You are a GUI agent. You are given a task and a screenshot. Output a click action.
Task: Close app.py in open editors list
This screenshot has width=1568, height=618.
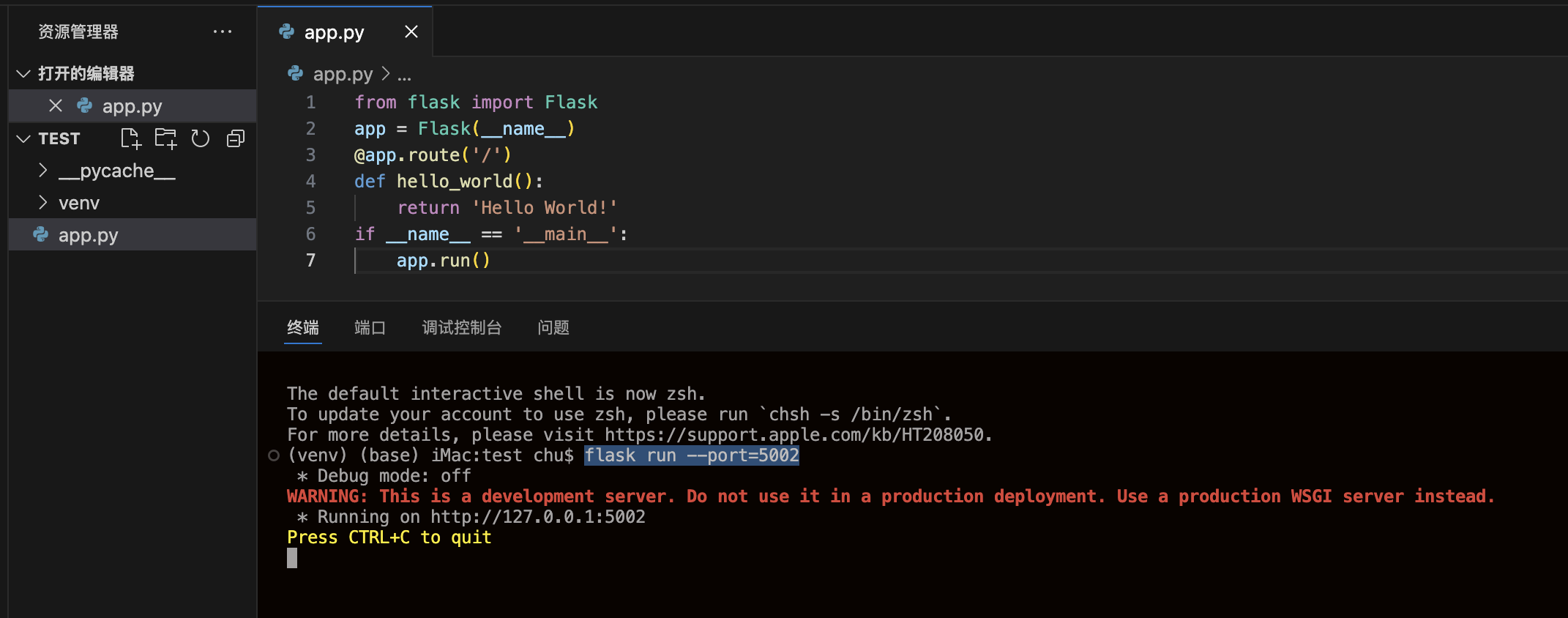[56, 106]
